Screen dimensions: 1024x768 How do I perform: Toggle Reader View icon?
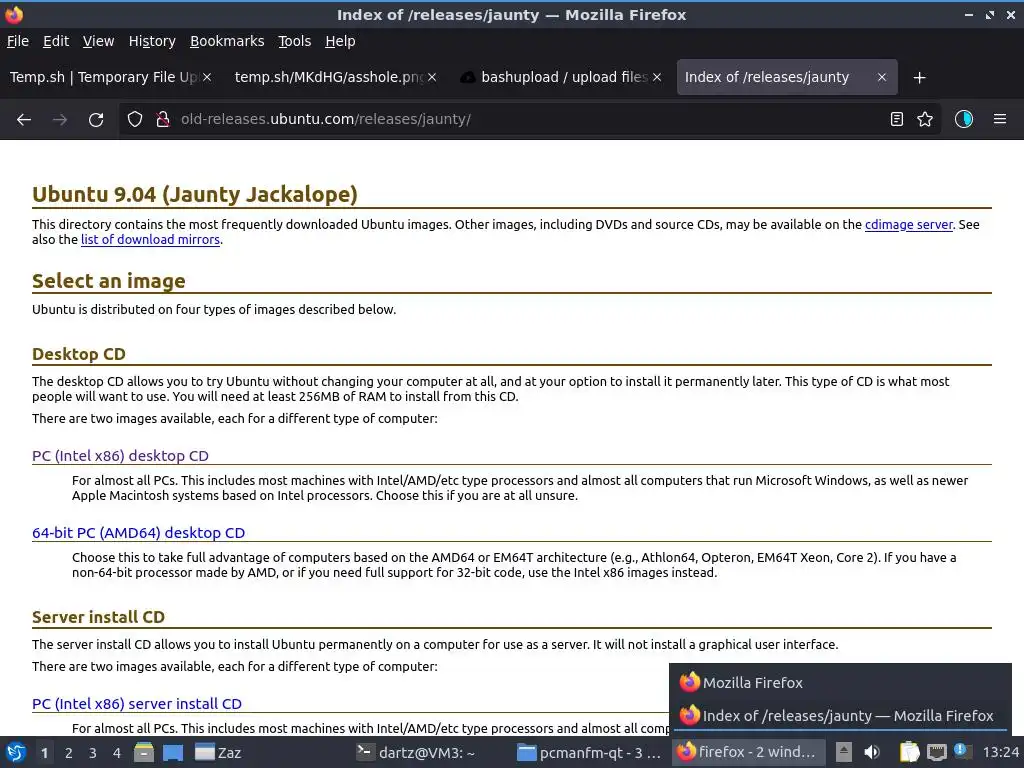click(x=897, y=120)
